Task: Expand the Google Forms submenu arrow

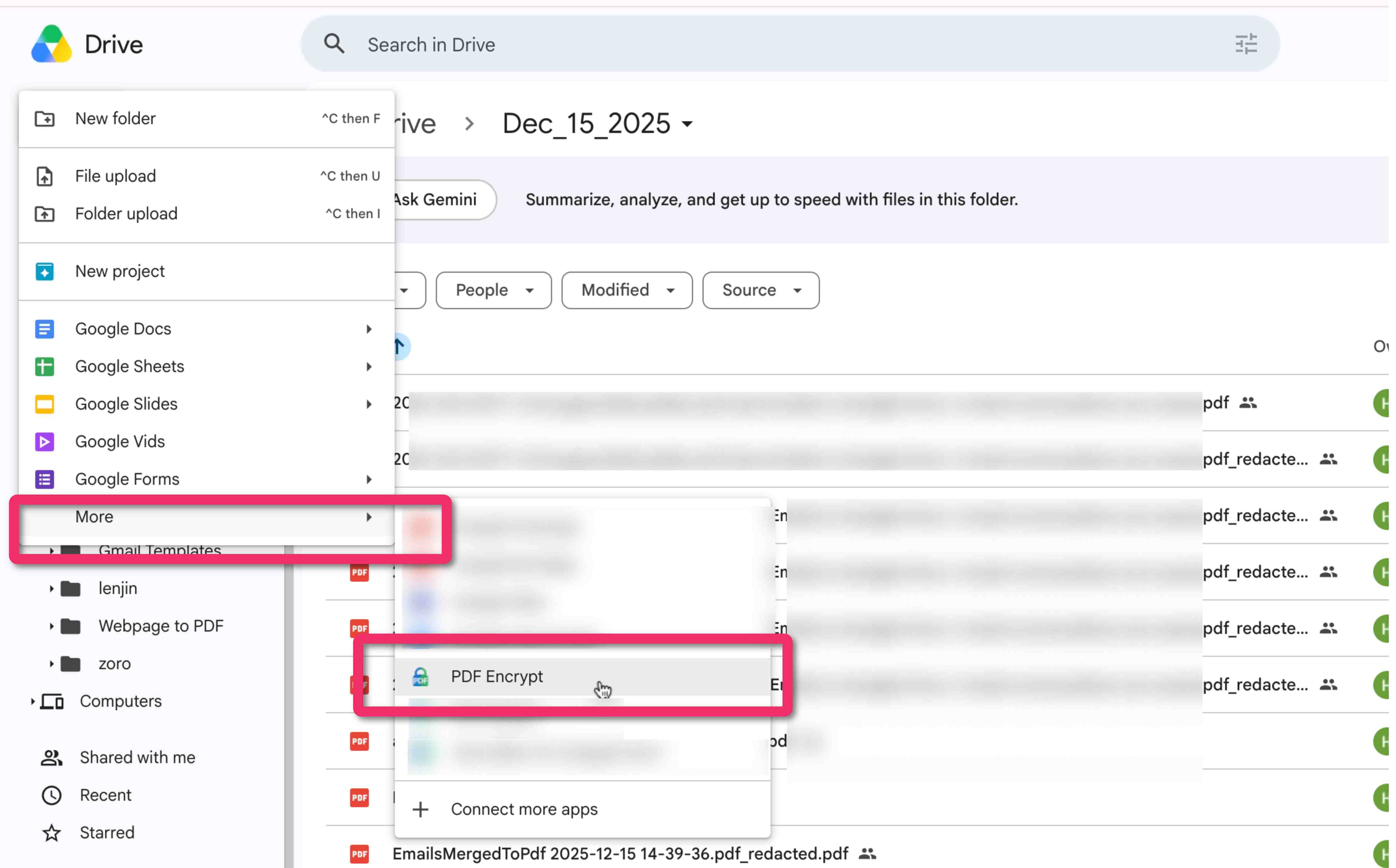Action: pyautogui.click(x=369, y=480)
